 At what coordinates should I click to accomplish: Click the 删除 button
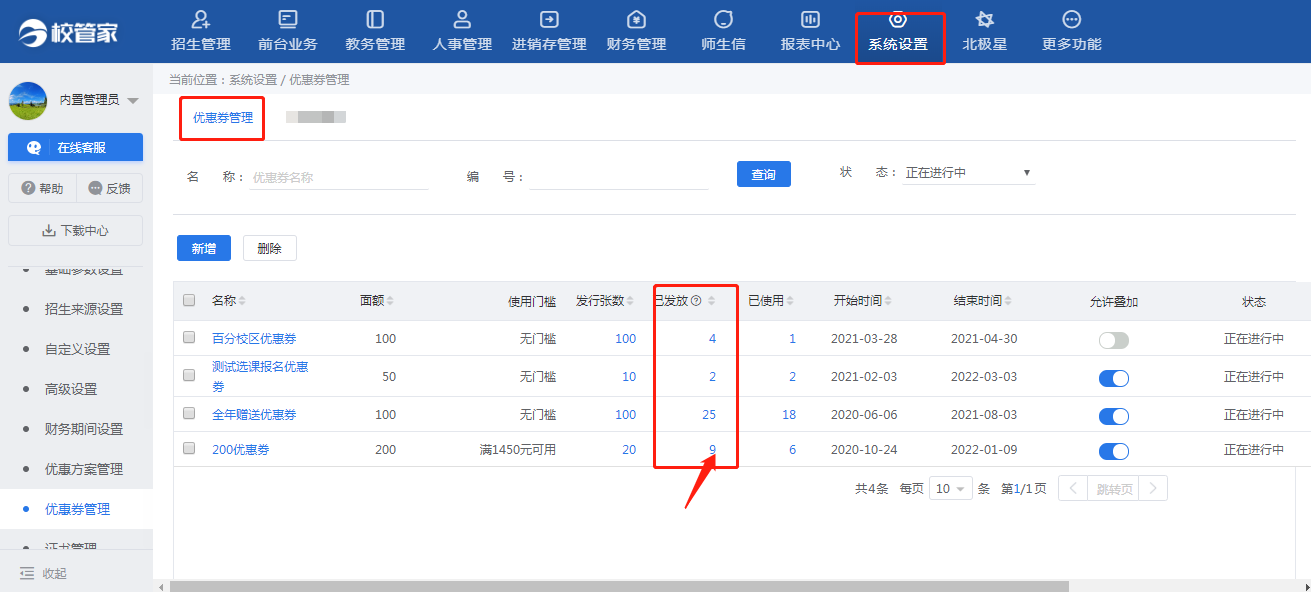[x=270, y=248]
